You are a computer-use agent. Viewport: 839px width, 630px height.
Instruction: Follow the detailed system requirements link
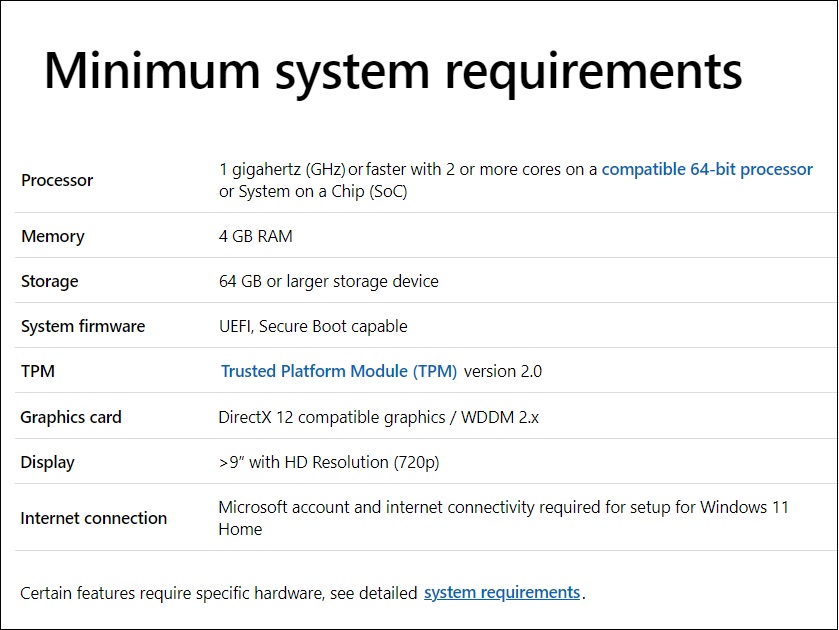pyautogui.click(x=502, y=593)
